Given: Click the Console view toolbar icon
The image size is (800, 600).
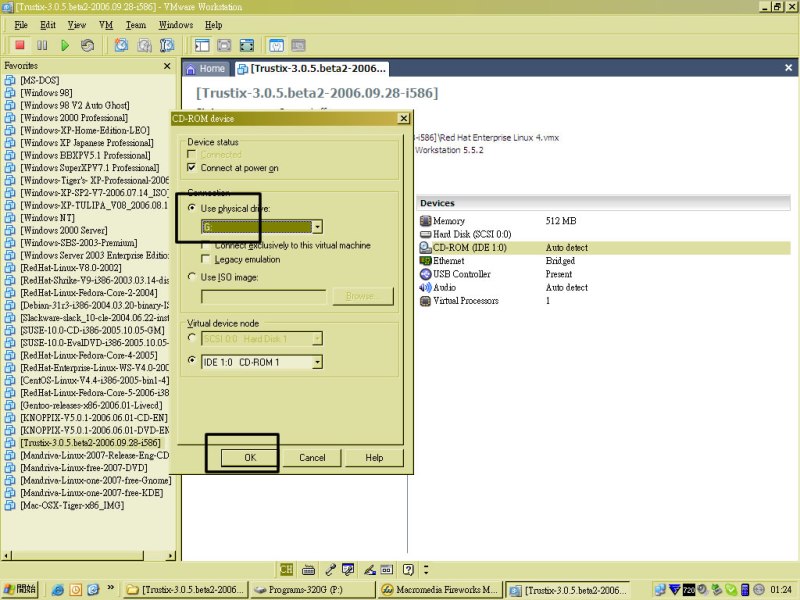Looking at the screenshot, I should pos(298,45).
